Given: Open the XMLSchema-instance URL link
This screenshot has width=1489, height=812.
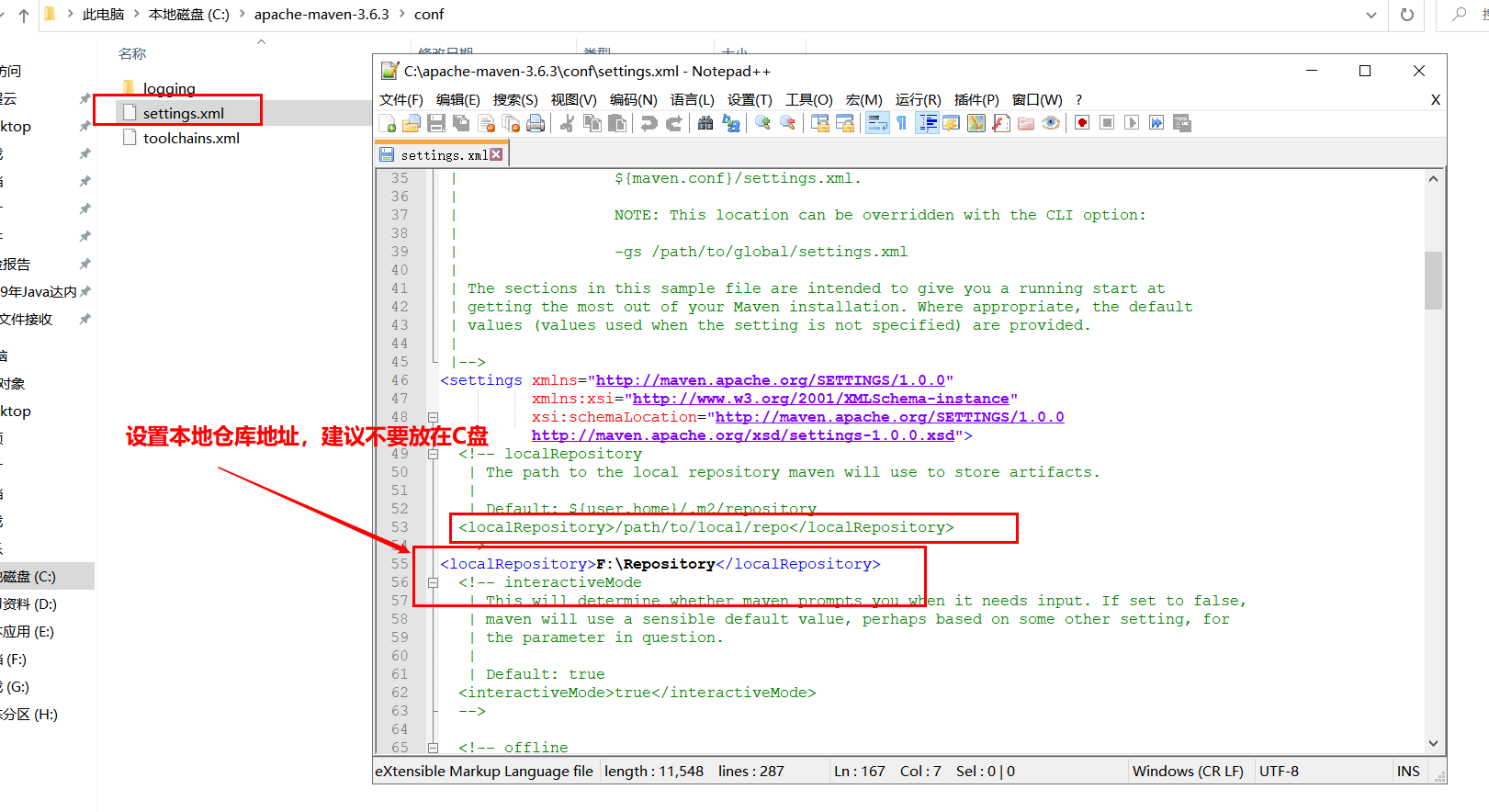Looking at the screenshot, I should tap(821, 399).
